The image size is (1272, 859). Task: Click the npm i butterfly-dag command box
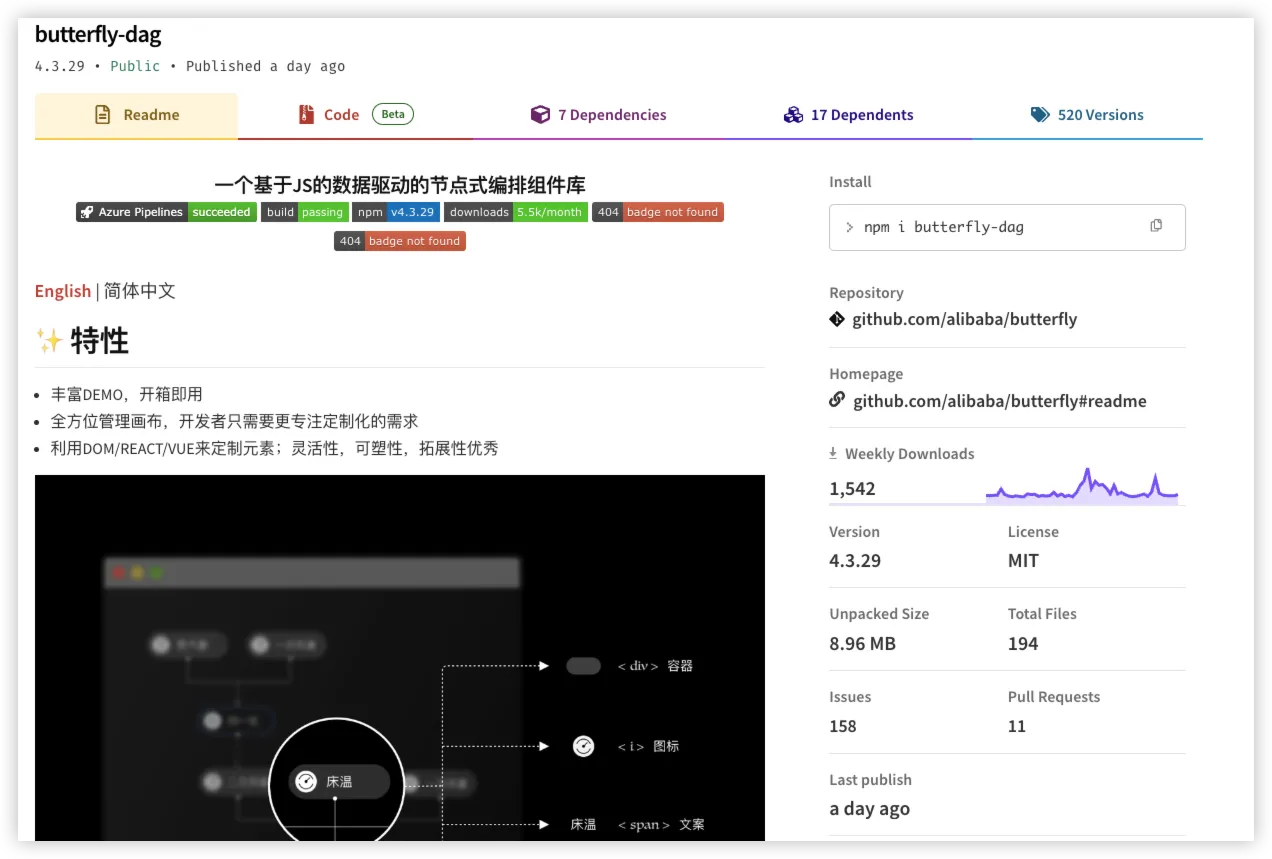point(1007,227)
